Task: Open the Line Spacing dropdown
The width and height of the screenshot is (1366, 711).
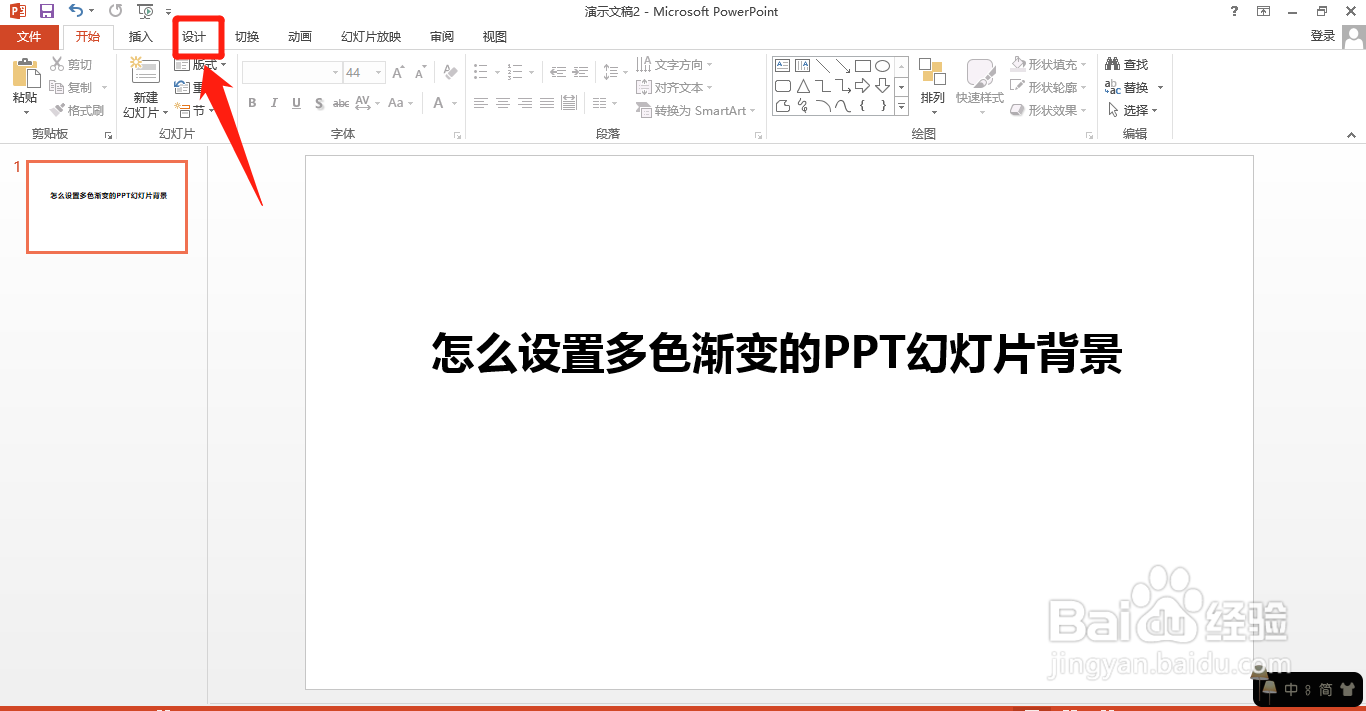Action: pos(615,72)
